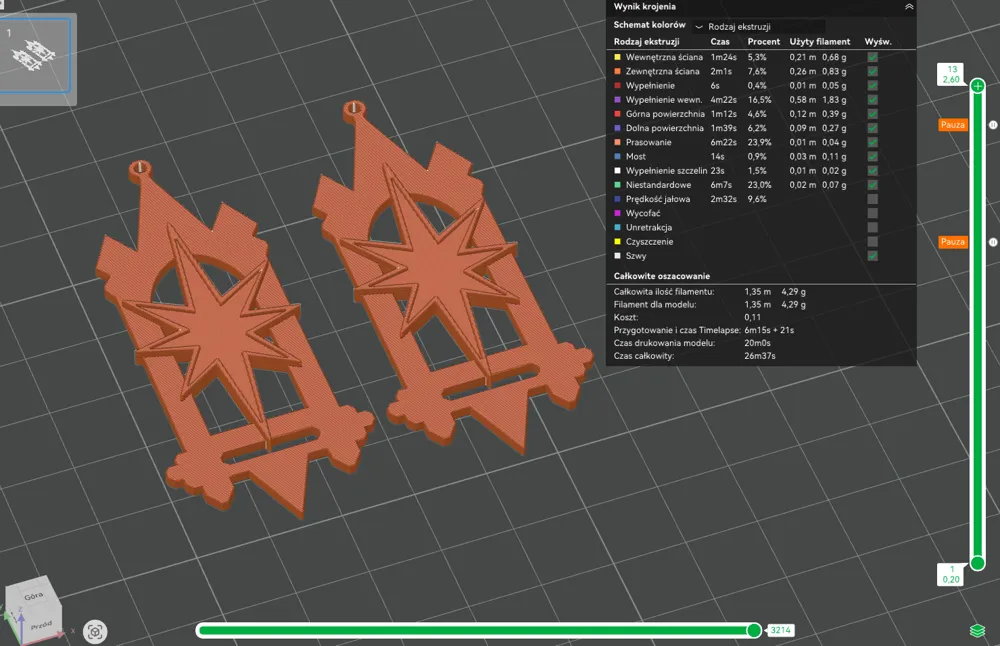Screen dimensions: 1000x646
Task: Collapse the Wynik krojenia panel with the chevron
Action: click(908, 8)
